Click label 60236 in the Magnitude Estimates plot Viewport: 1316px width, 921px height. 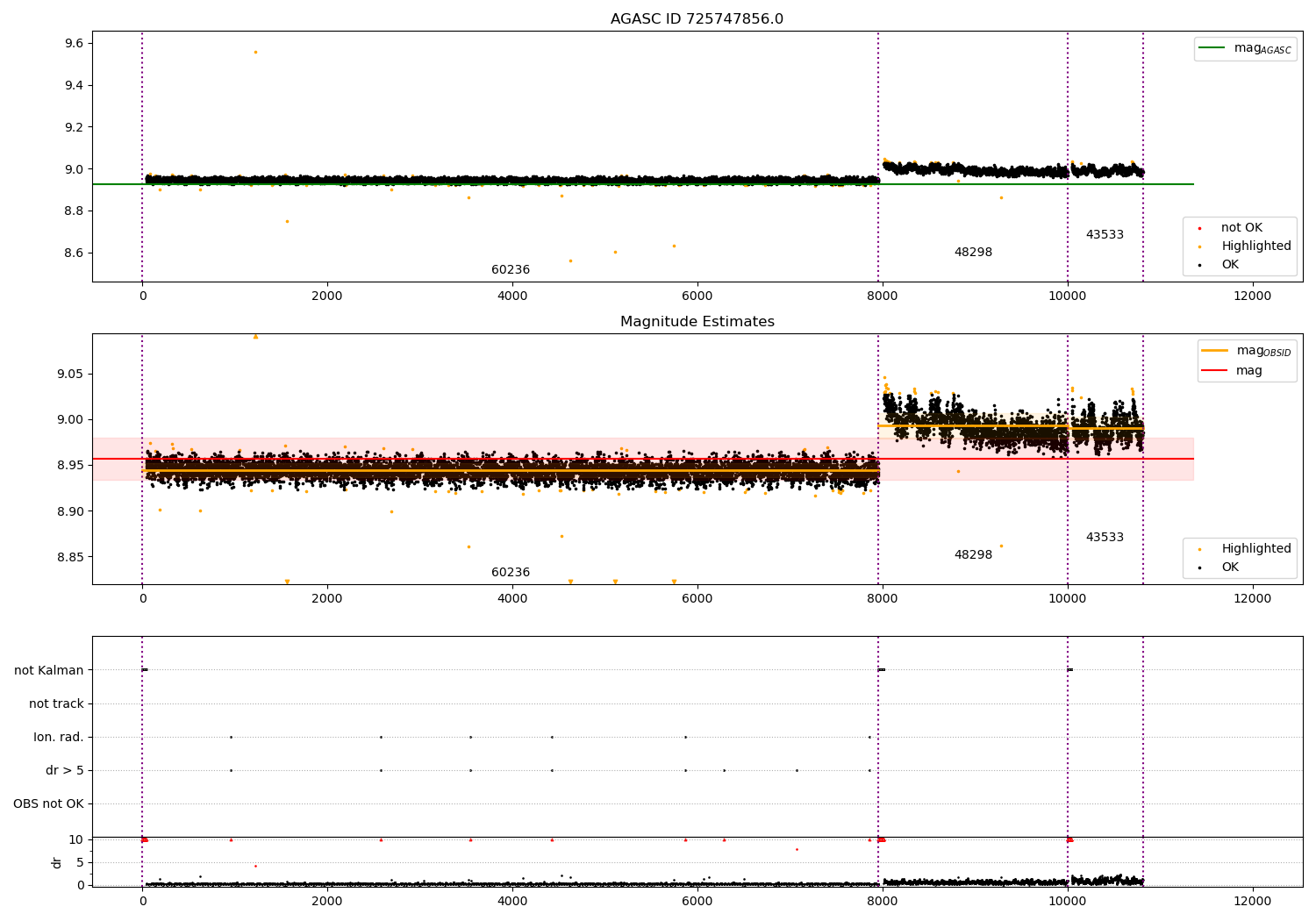point(511,573)
